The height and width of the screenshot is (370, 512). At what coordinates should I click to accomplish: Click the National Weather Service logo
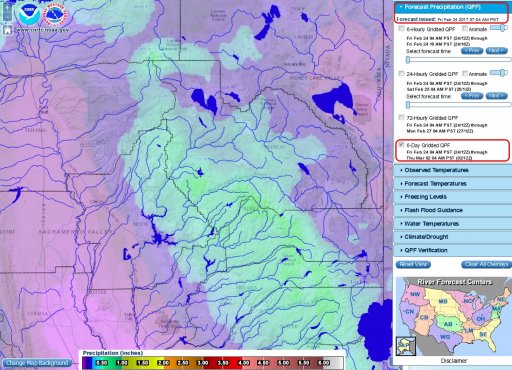(56, 15)
